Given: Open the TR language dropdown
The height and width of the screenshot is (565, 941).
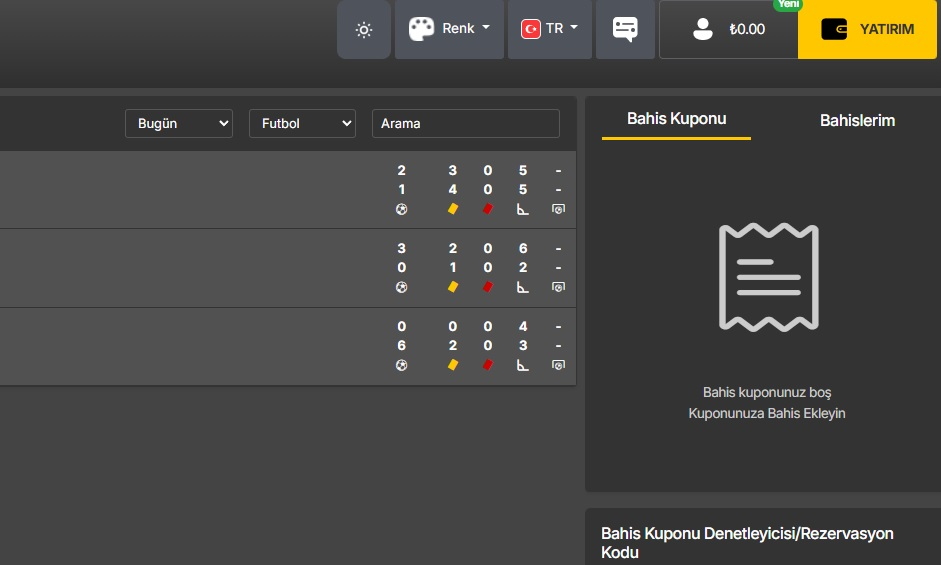Looking at the screenshot, I should pos(550,29).
